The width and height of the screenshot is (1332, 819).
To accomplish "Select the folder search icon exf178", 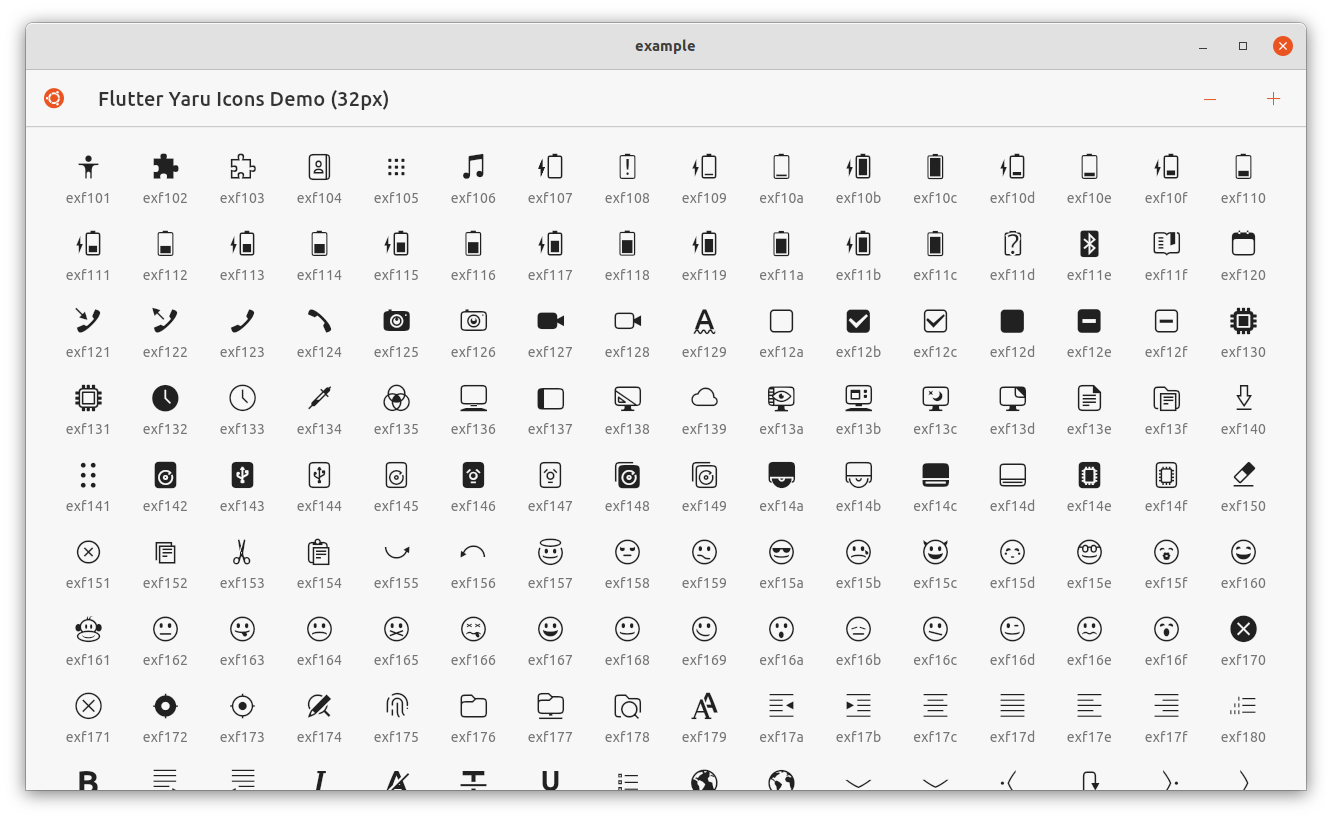I will pos(627,705).
